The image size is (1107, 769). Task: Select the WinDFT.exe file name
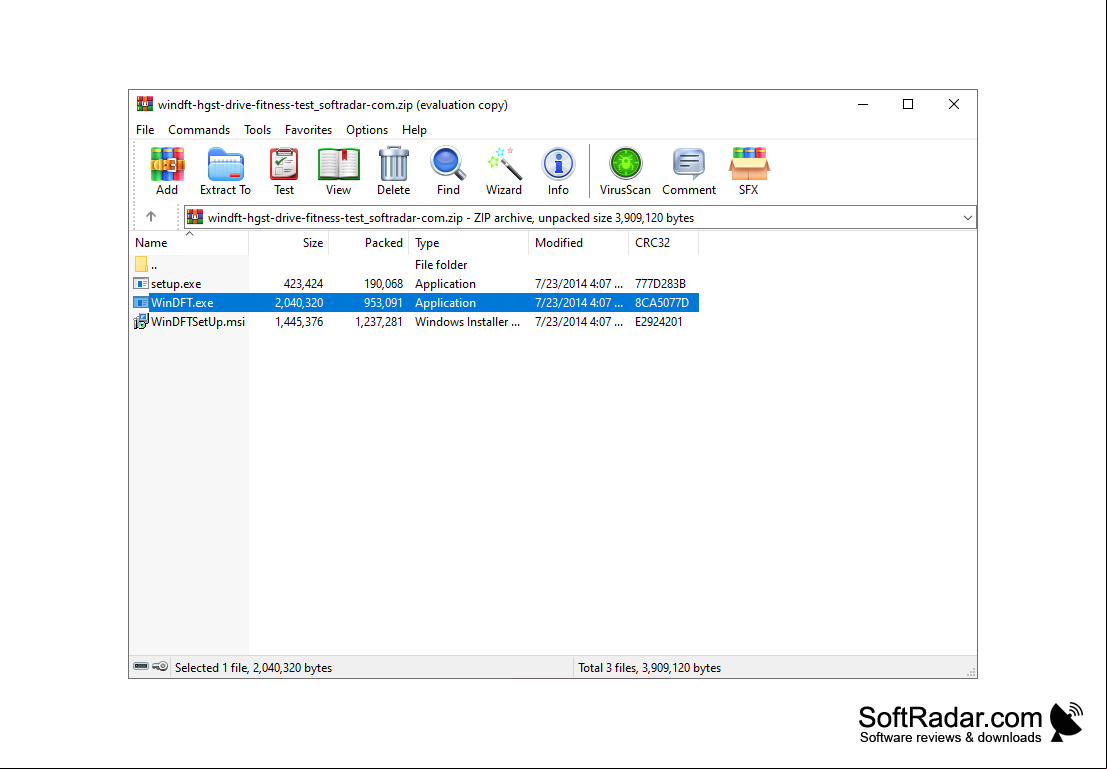pyautogui.click(x=182, y=303)
